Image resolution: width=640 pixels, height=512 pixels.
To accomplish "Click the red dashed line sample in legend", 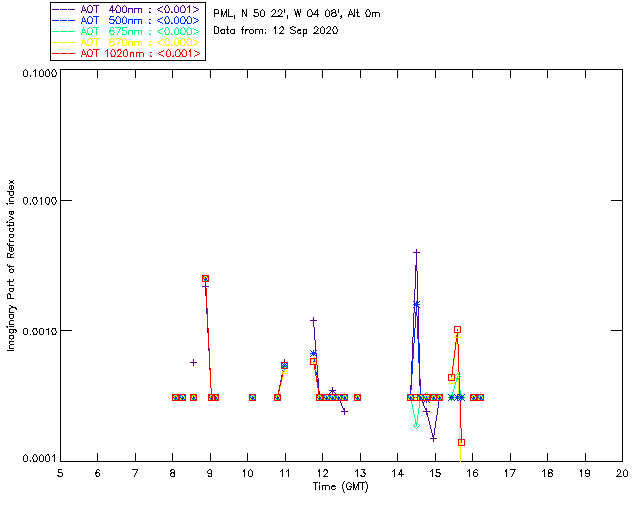I will 64,53.
